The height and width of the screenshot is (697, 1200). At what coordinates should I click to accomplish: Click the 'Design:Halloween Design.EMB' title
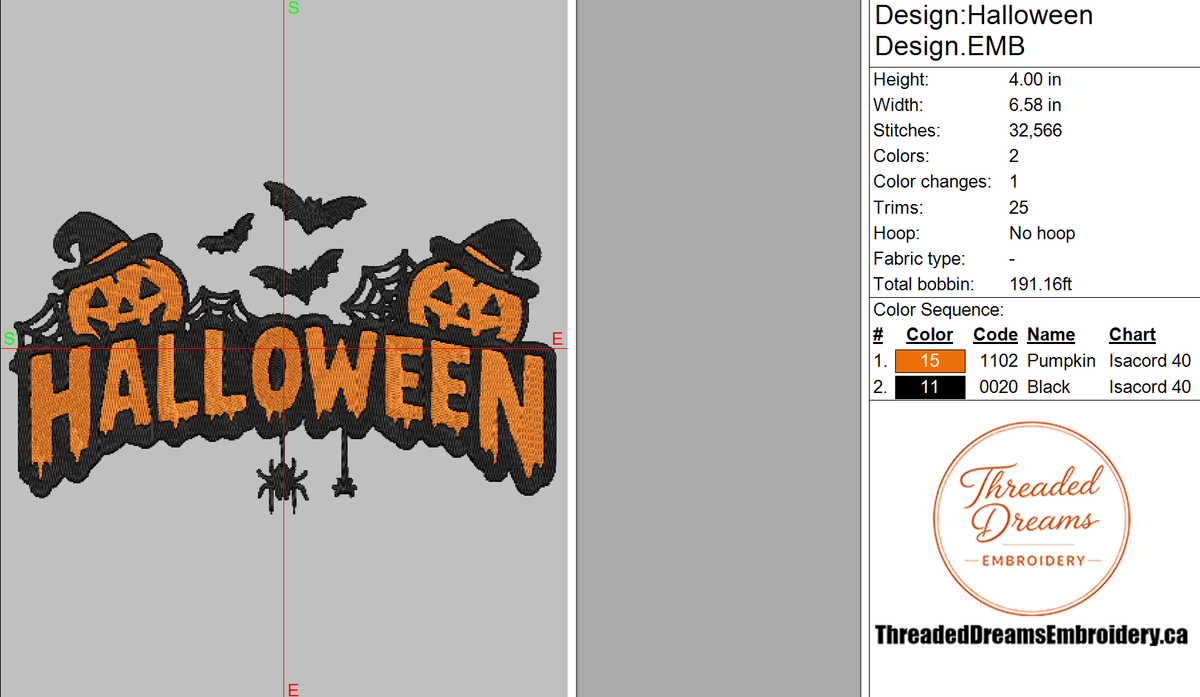[983, 31]
